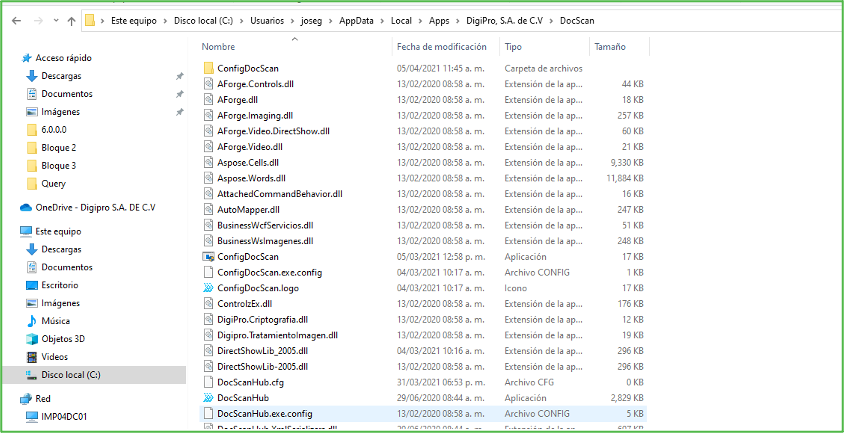The image size is (844, 434).
Task: Select the ConfigDocScan.logo icon file
Action: (x=208, y=288)
